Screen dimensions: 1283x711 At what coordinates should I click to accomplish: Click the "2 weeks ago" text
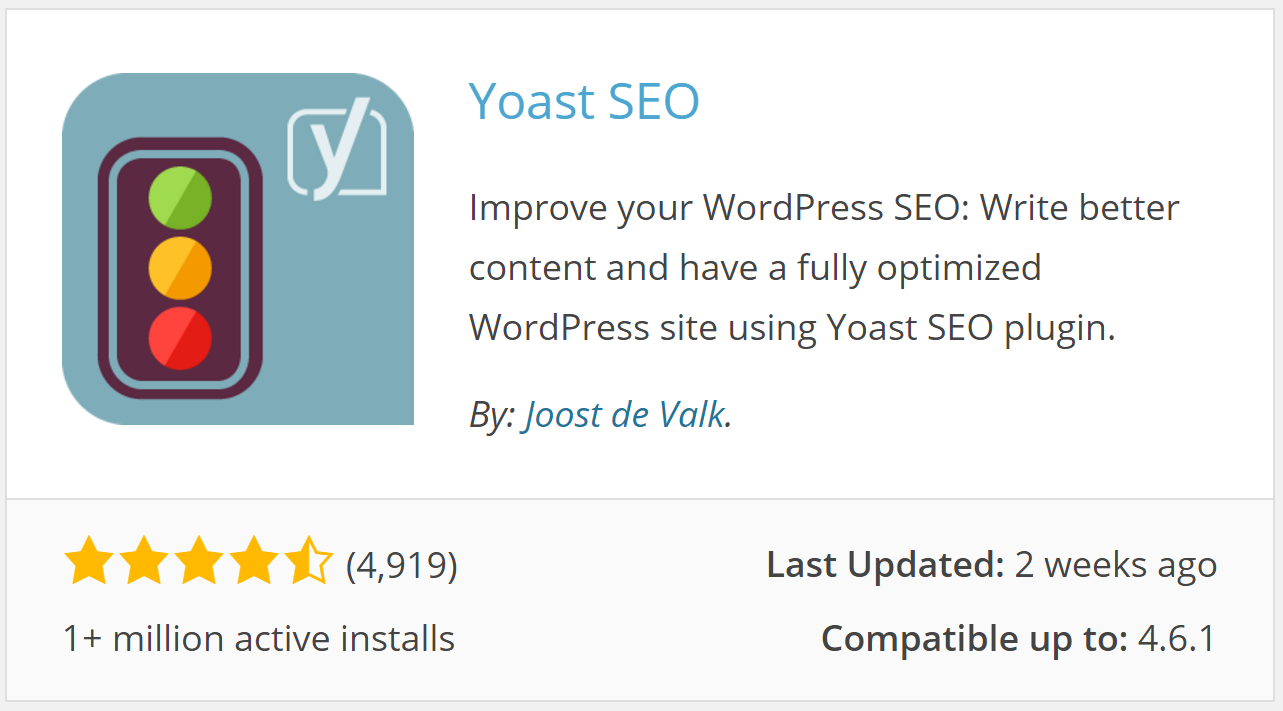point(1115,565)
